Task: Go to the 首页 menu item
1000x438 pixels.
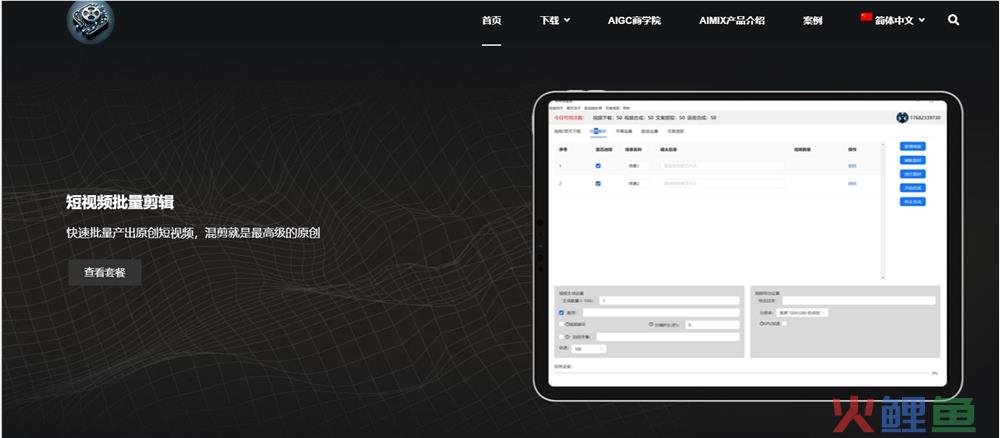Action: pyautogui.click(x=491, y=20)
